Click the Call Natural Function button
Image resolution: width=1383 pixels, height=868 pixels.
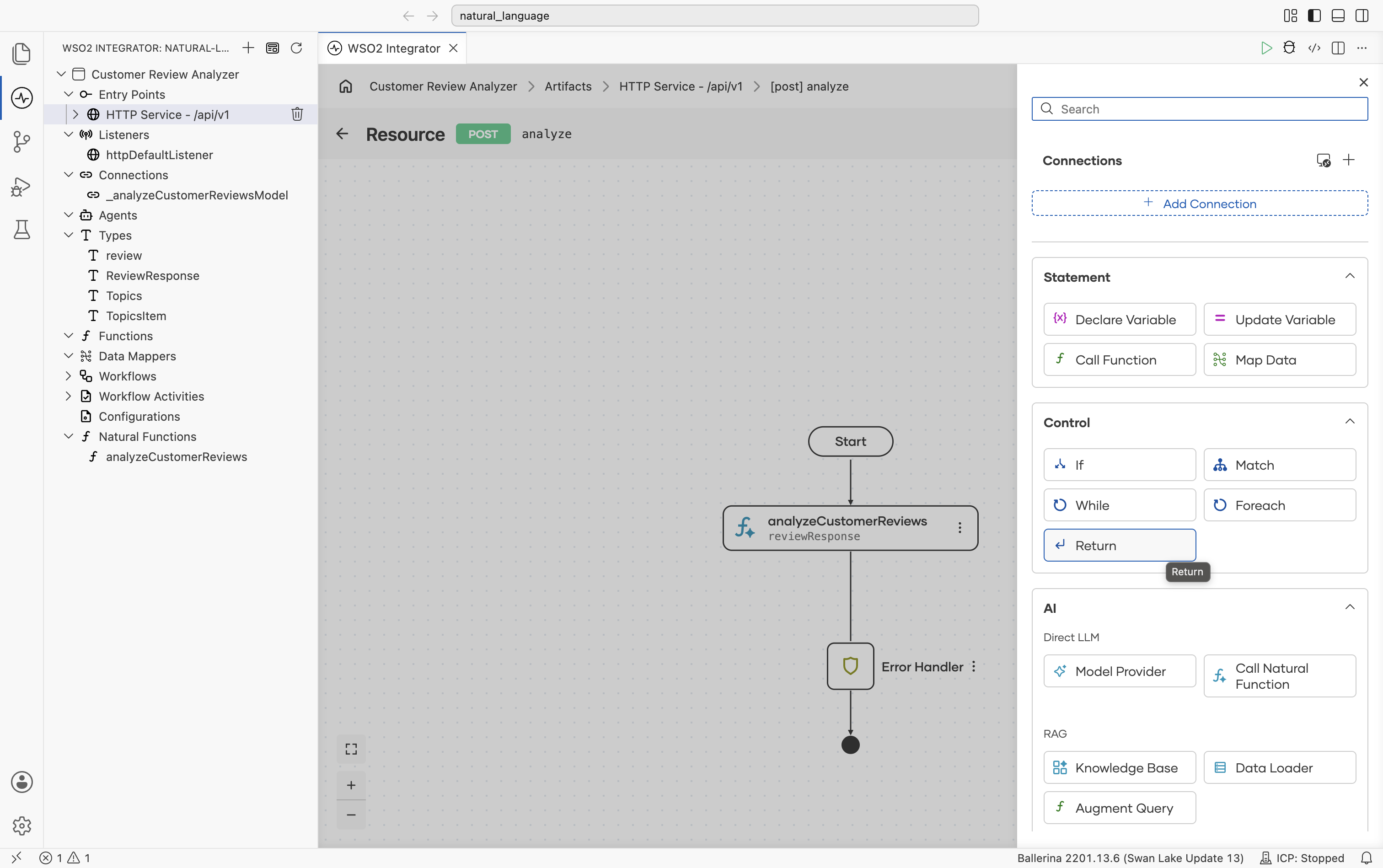point(1280,675)
